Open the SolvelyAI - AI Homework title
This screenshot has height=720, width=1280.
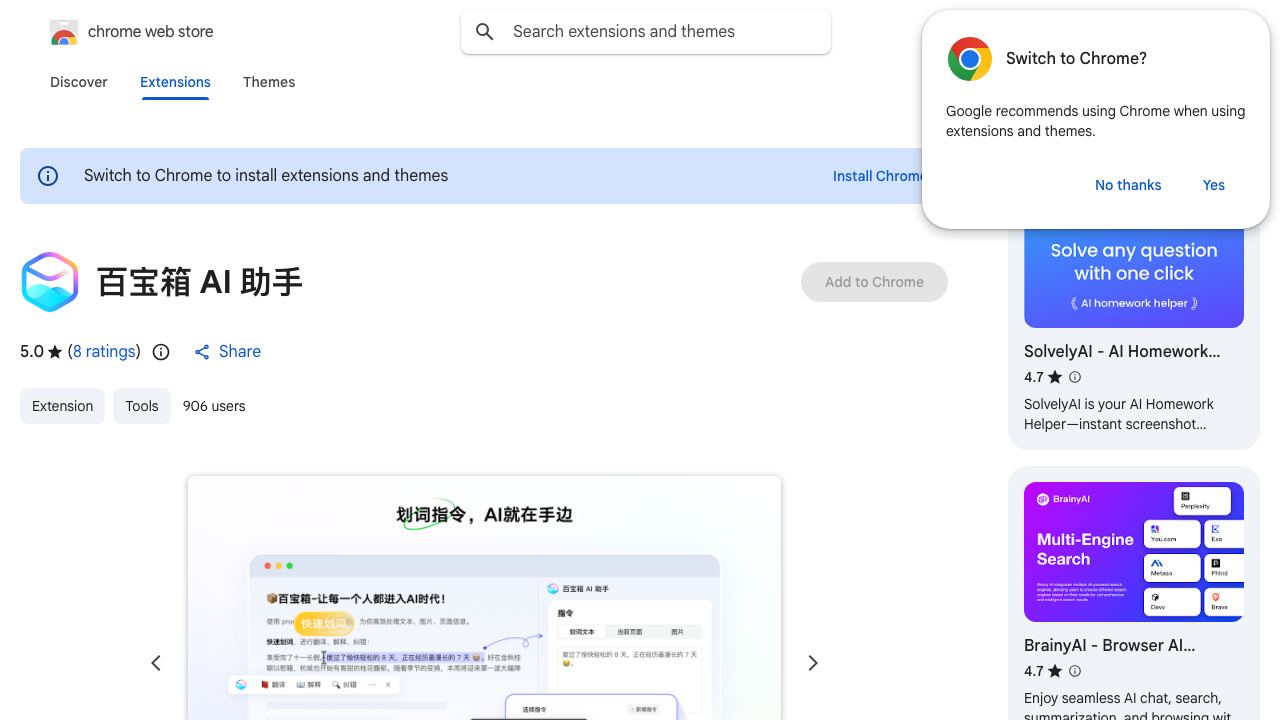[x=1122, y=352]
